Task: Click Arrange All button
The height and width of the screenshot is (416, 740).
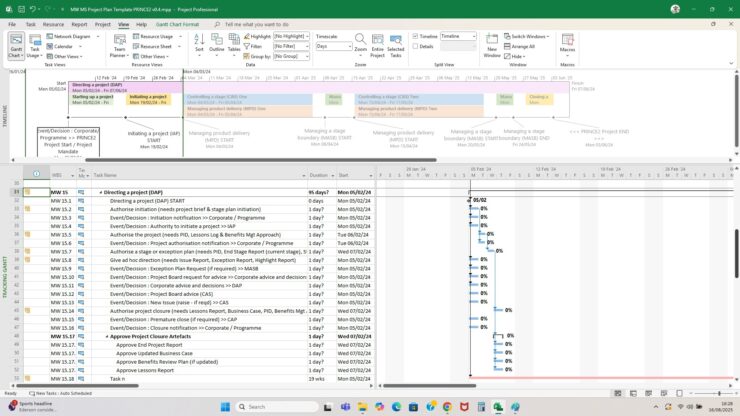Action: point(522,46)
